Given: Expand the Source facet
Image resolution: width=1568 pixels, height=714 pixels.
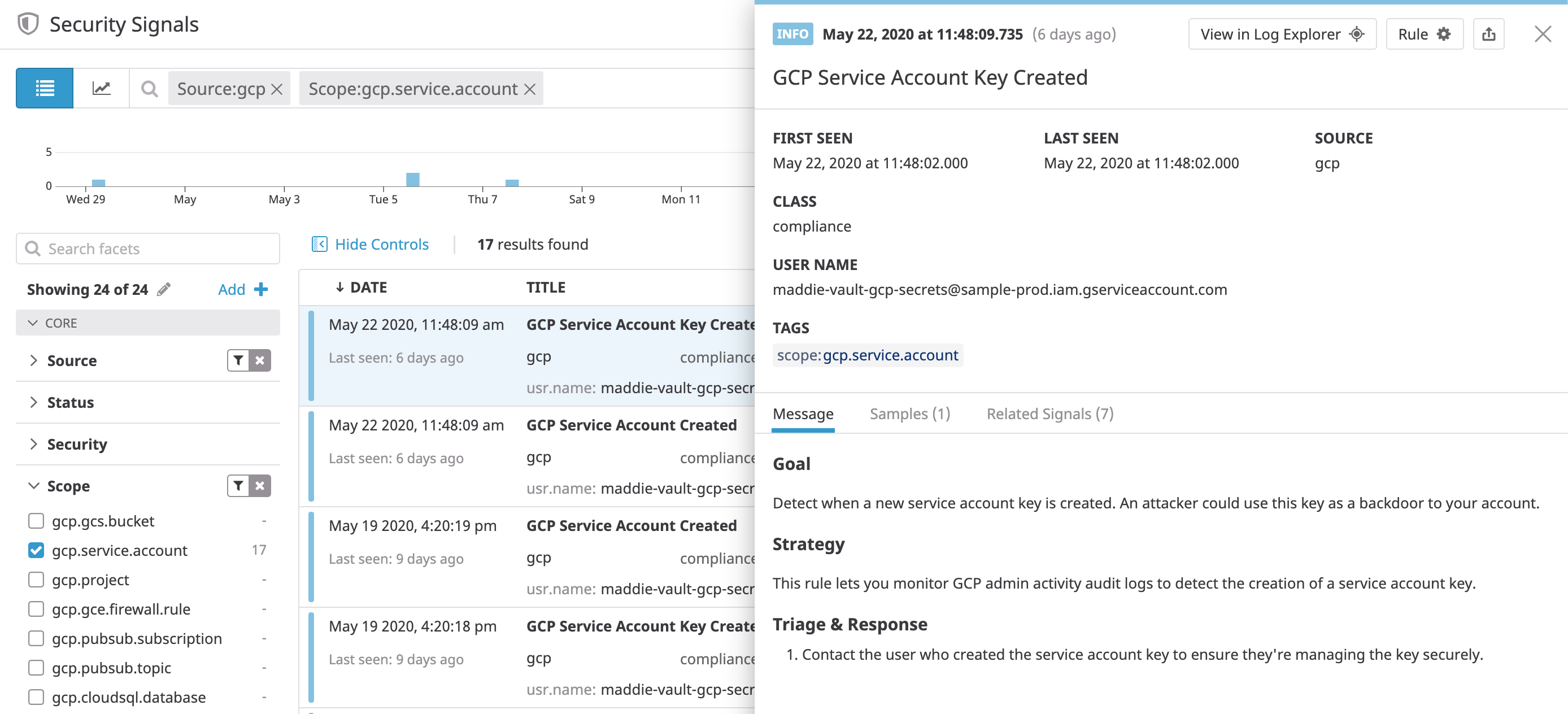Looking at the screenshot, I should (x=34, y=360).
